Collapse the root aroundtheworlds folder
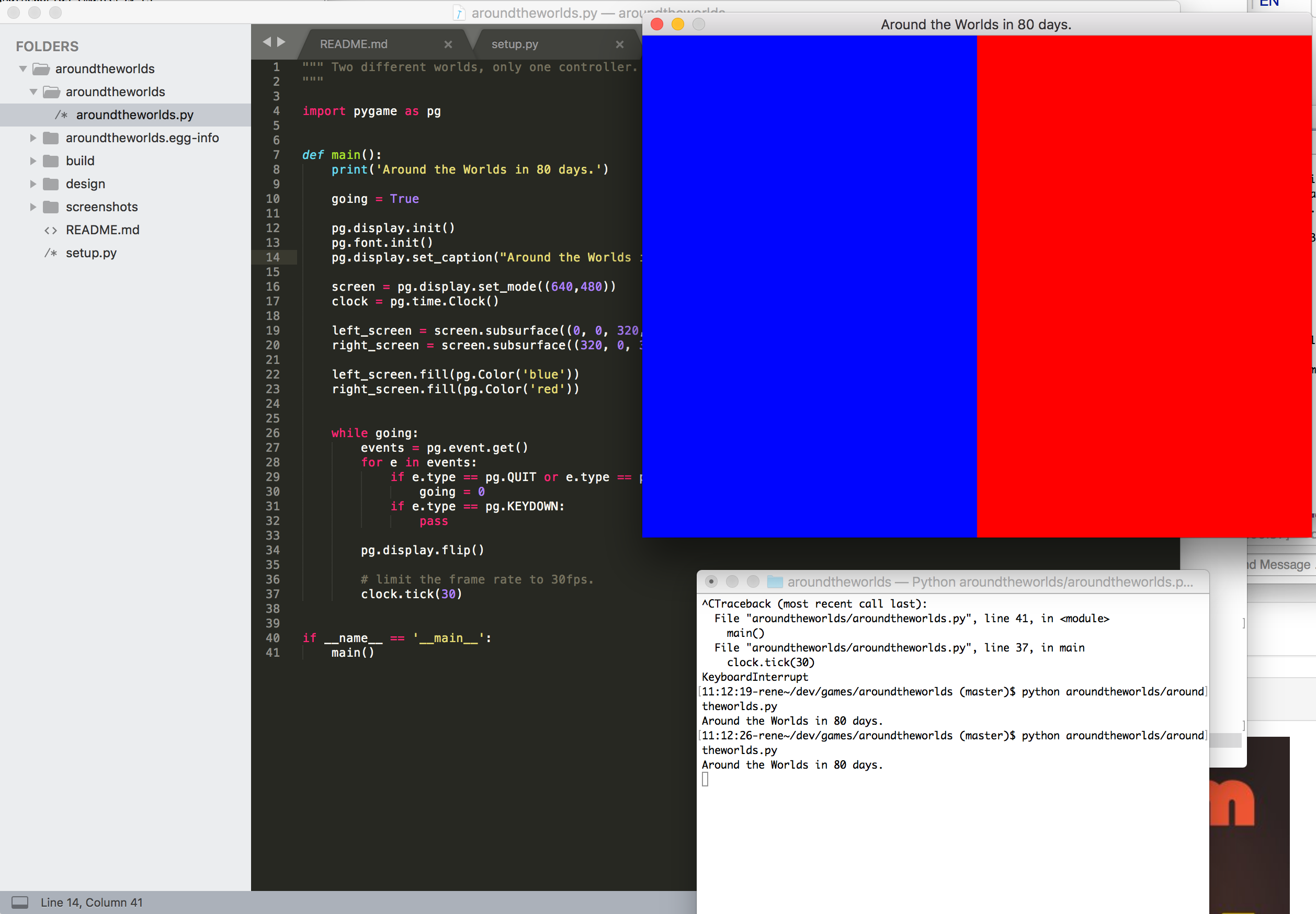 [x=23, y=68]
